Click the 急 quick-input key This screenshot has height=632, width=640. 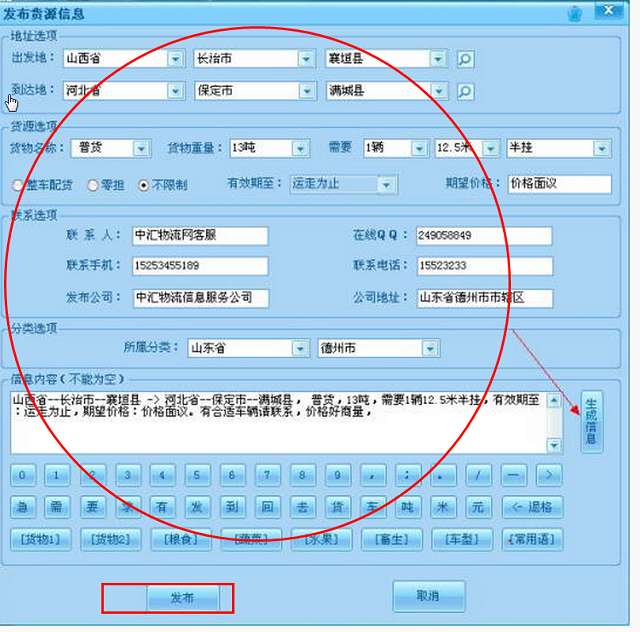pyautogui.click(x=22, y=507)
